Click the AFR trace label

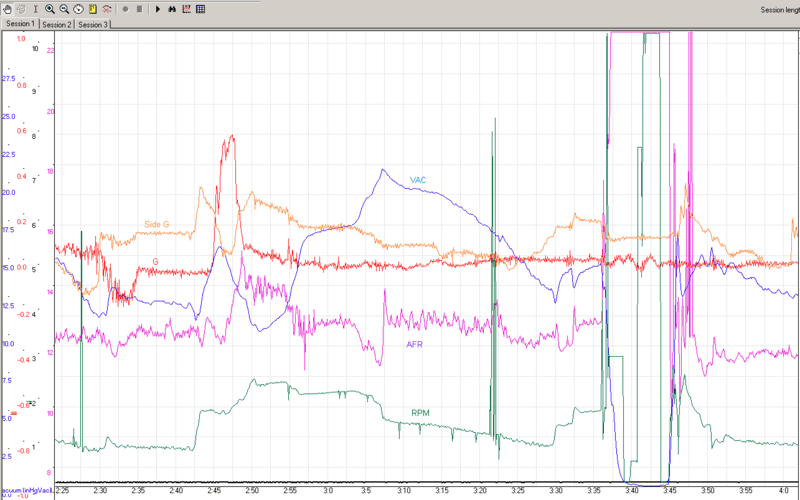click(414, 344)
